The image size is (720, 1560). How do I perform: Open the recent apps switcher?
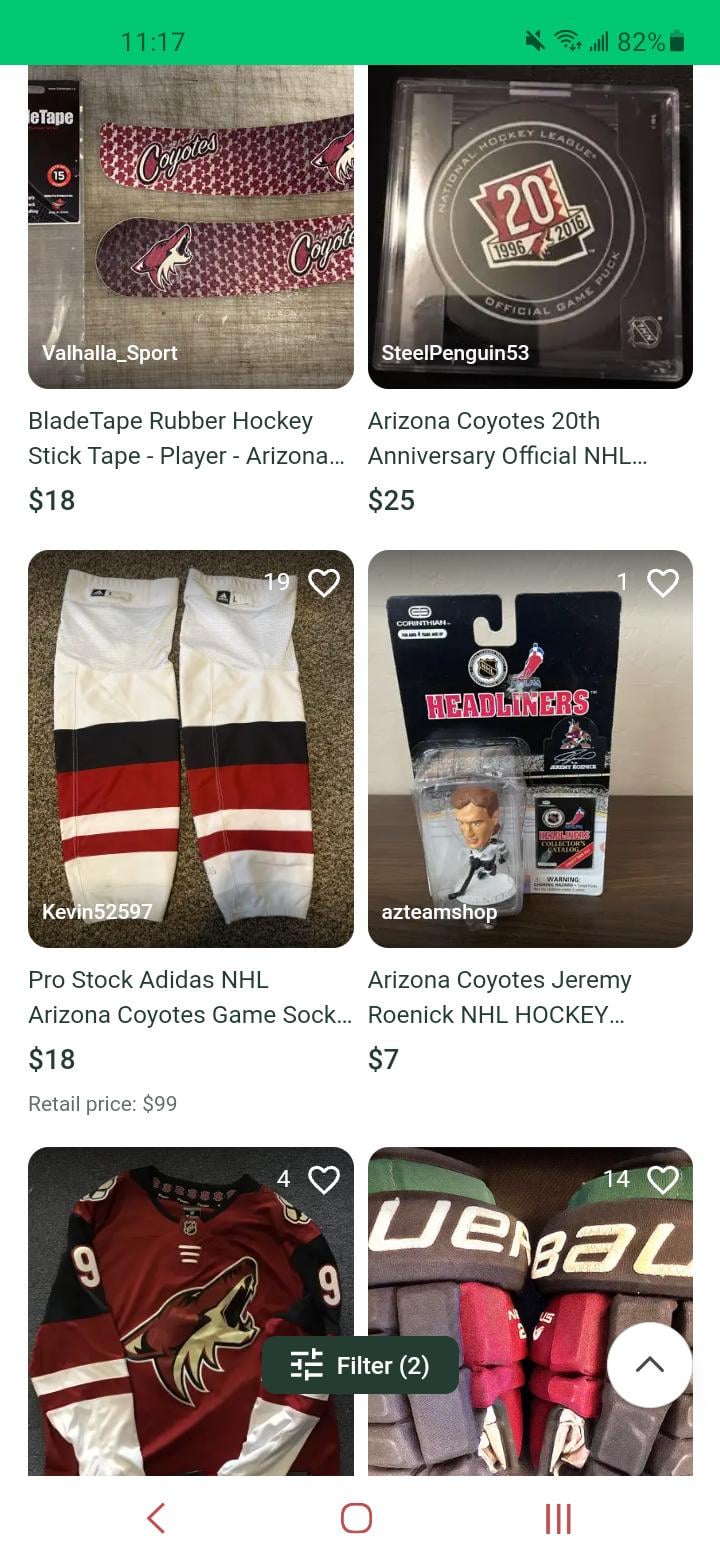(x=557, y=1518)
